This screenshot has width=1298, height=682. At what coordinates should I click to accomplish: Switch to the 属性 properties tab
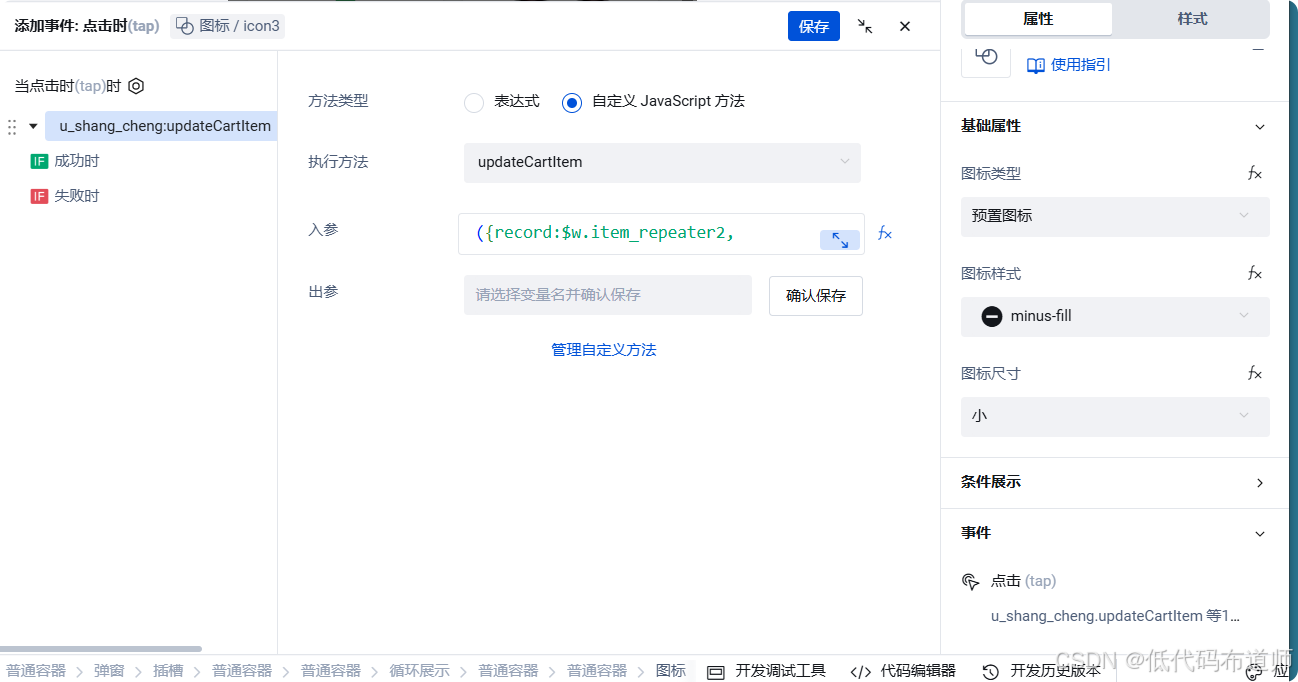[1038, 19]
